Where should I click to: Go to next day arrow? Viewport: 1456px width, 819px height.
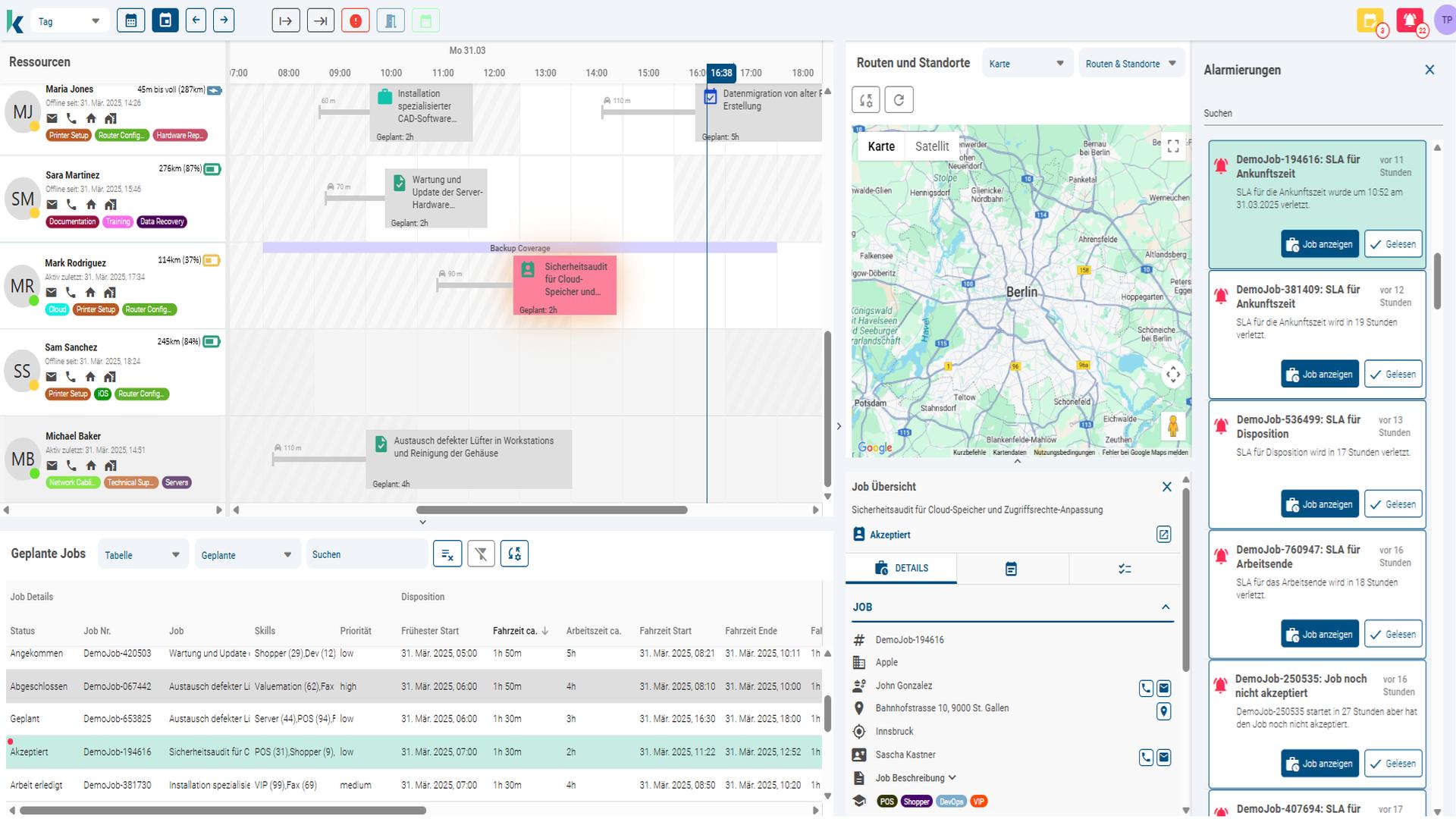(x=224, y=20)
